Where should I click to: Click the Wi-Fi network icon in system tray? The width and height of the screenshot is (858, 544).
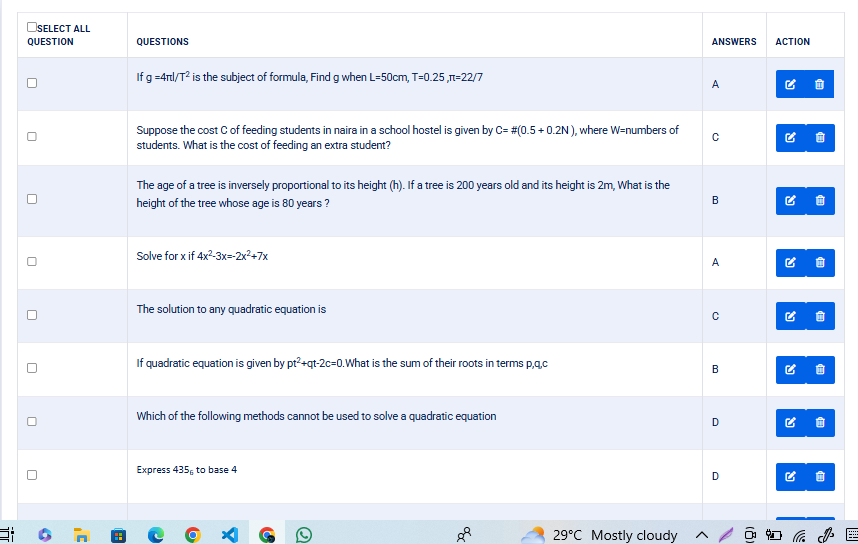tap(798, 535)
